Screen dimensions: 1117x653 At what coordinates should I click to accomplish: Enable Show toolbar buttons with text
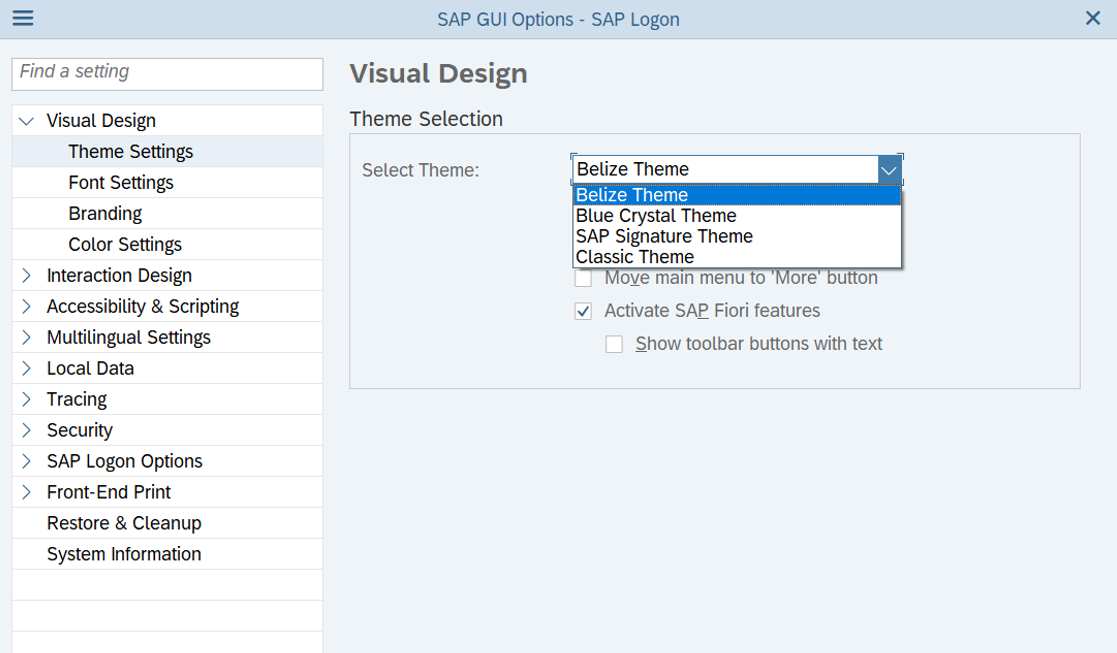coord(614,345)
